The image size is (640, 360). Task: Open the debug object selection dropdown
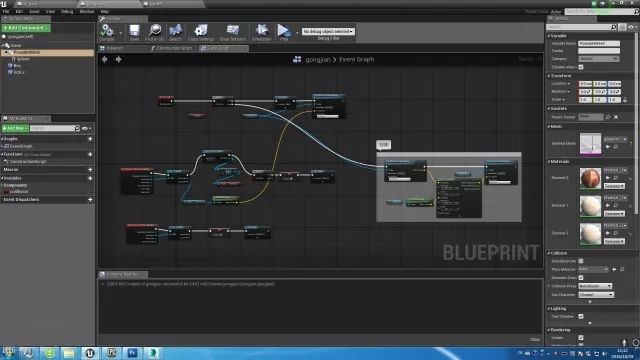[x=328, y=31]
